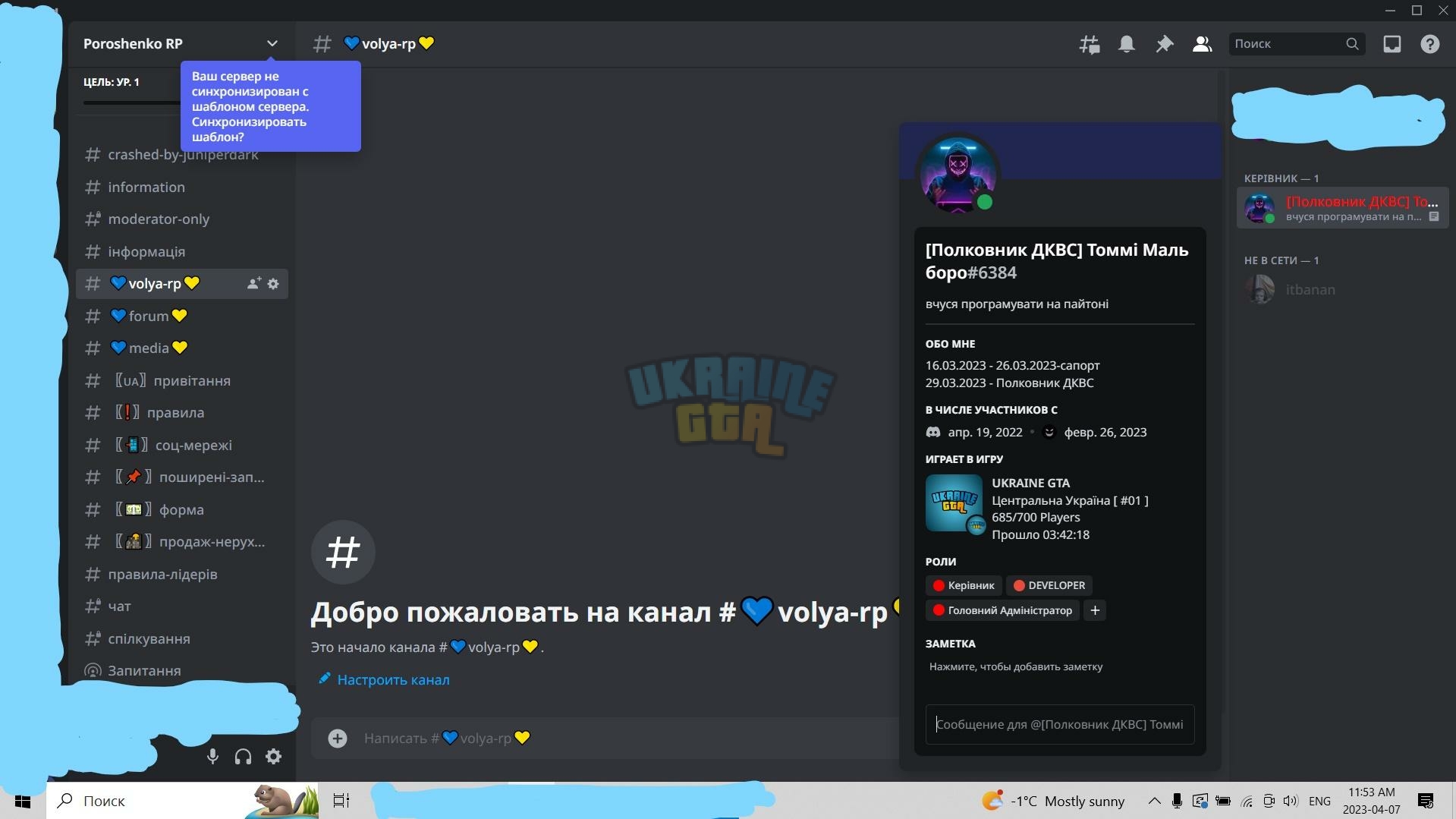Open the Help question mark icon
This screenshot has height=819, width=1456.
pyautogui.click(x=1430, y=44)
